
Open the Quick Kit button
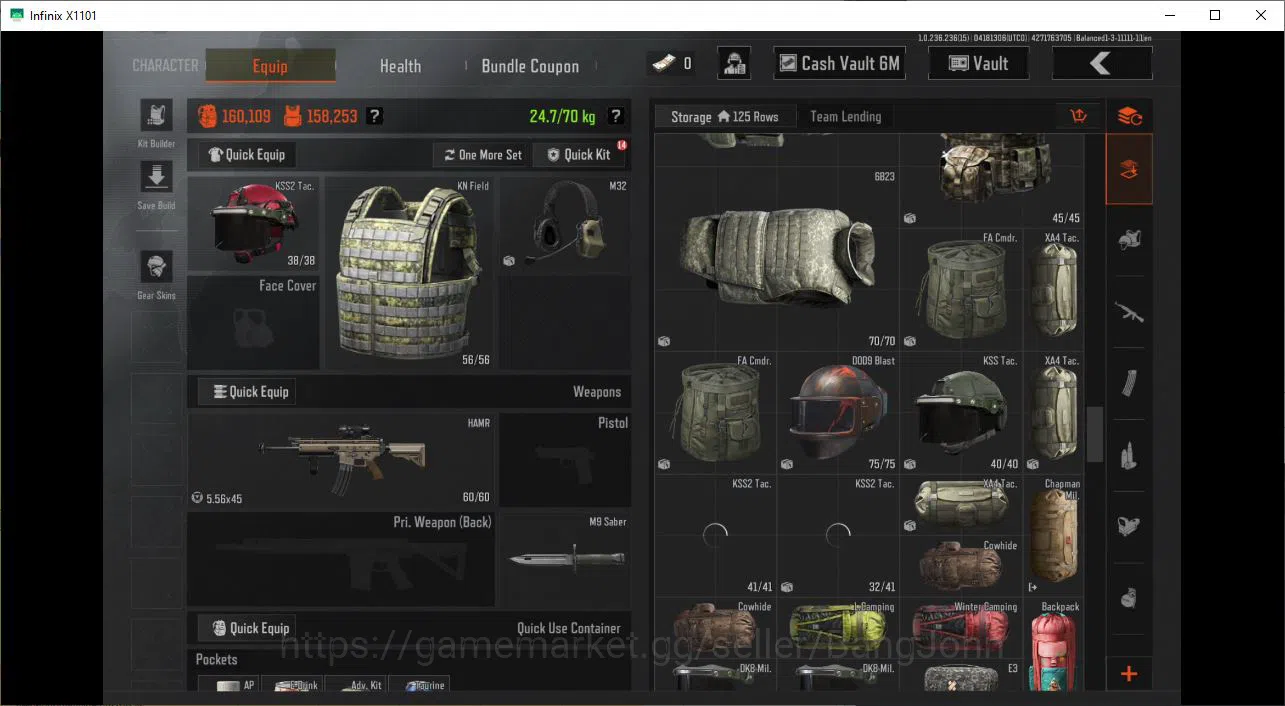point(579,154)
